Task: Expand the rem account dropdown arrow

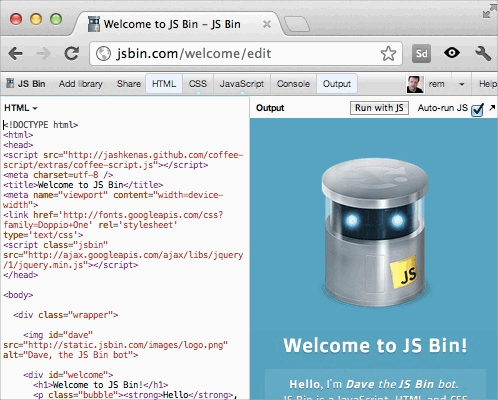Action: 462,84
